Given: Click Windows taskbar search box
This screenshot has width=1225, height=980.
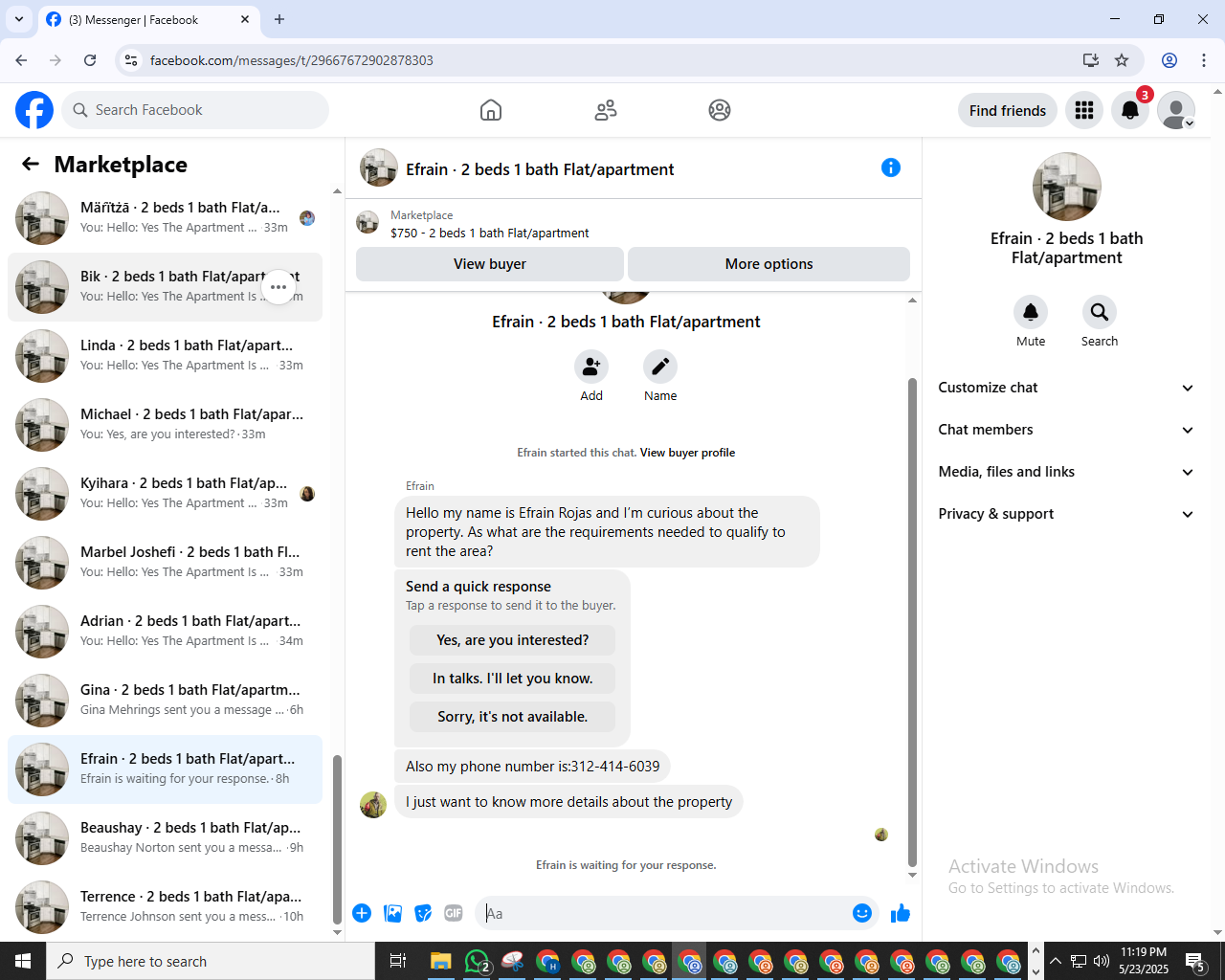Looking at the screenshot, I should [x=211, y=961].
